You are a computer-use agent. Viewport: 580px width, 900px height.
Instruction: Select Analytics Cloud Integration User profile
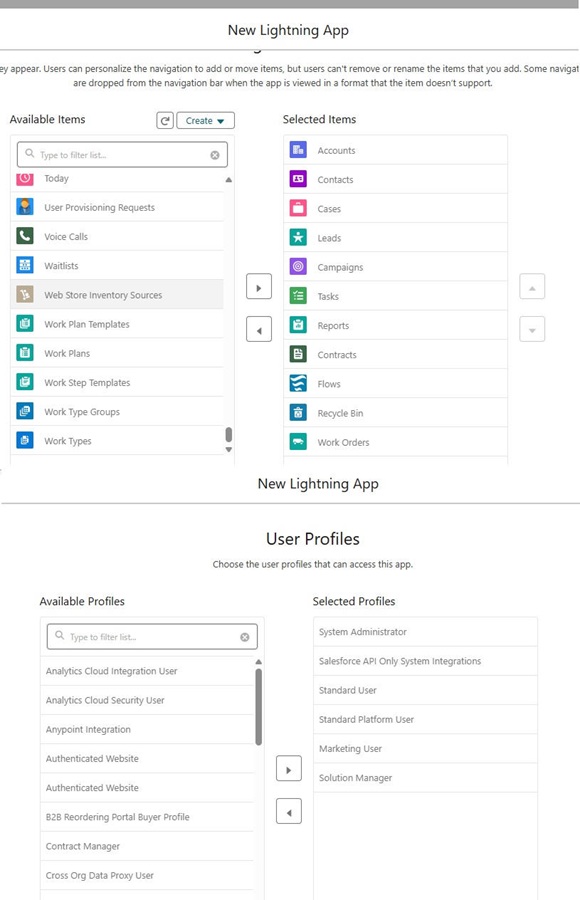(x=148, y=671)
